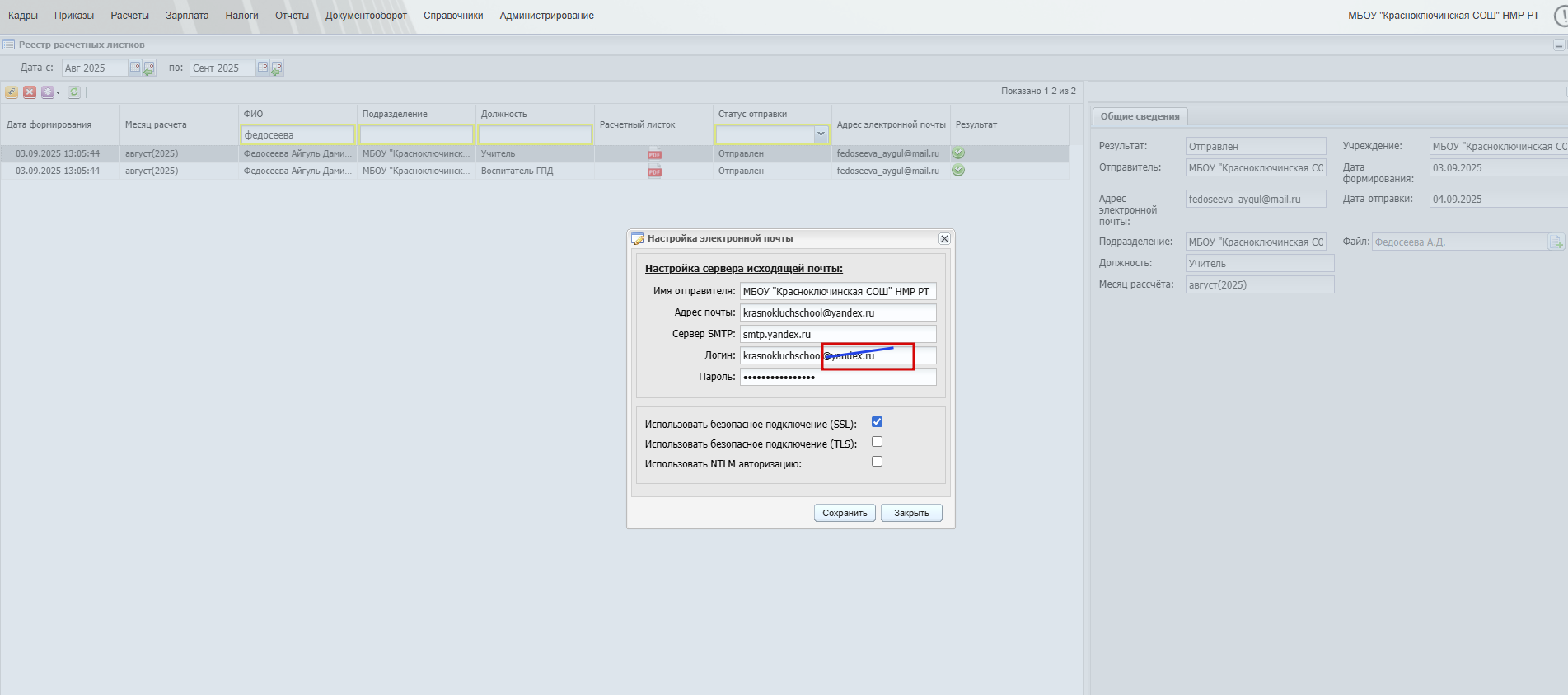This screenshot has height=695, width=1568.
Task: Click the Результат field showing 'Отправлен' in details
Action: [x=1256, y=146]
